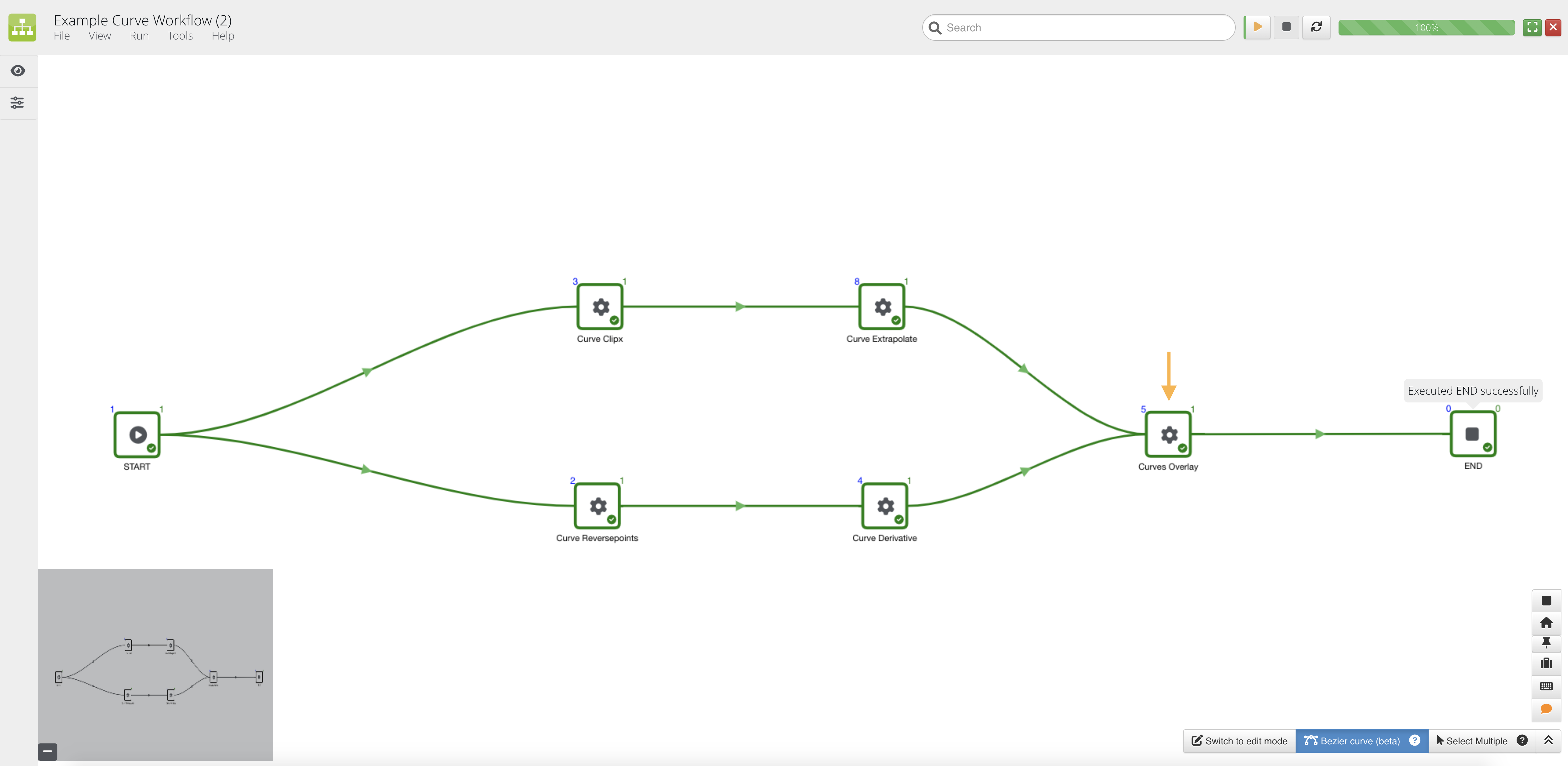Screen dimensions: 1568x766
Task: Click the "Curve Extrapolate" label
Action: point(881,338)
